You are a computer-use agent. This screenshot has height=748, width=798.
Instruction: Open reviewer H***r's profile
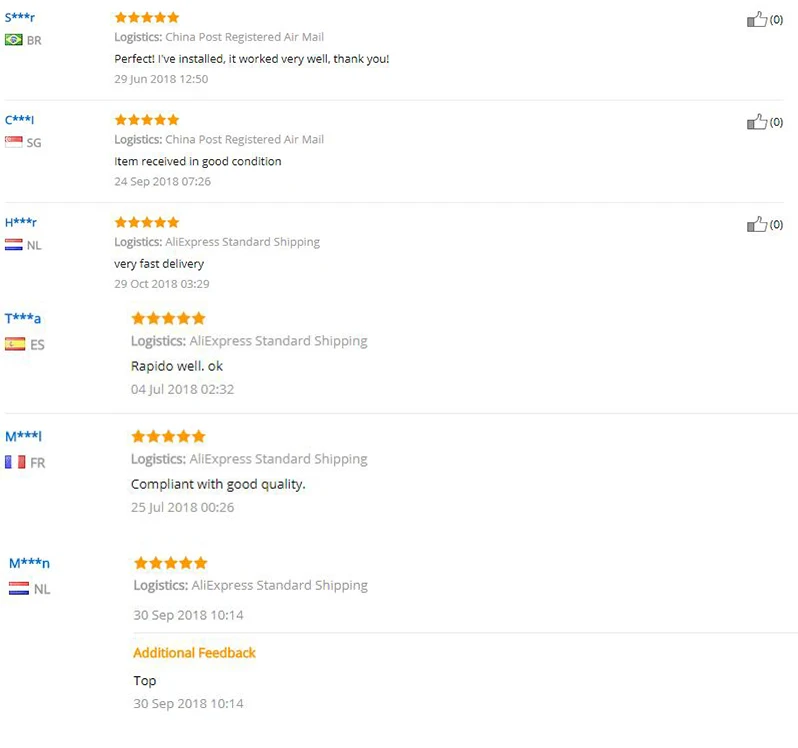[x=21, y=222]
